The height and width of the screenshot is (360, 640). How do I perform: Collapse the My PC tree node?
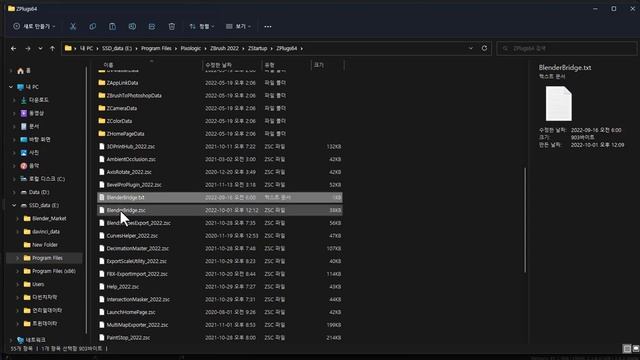tap(11, 87)
